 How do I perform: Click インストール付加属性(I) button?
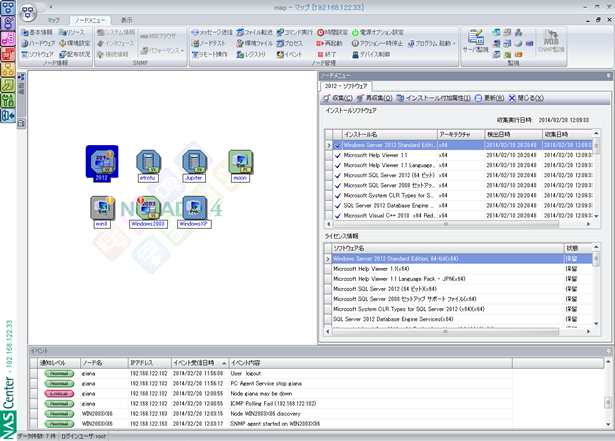click(433, 98)
